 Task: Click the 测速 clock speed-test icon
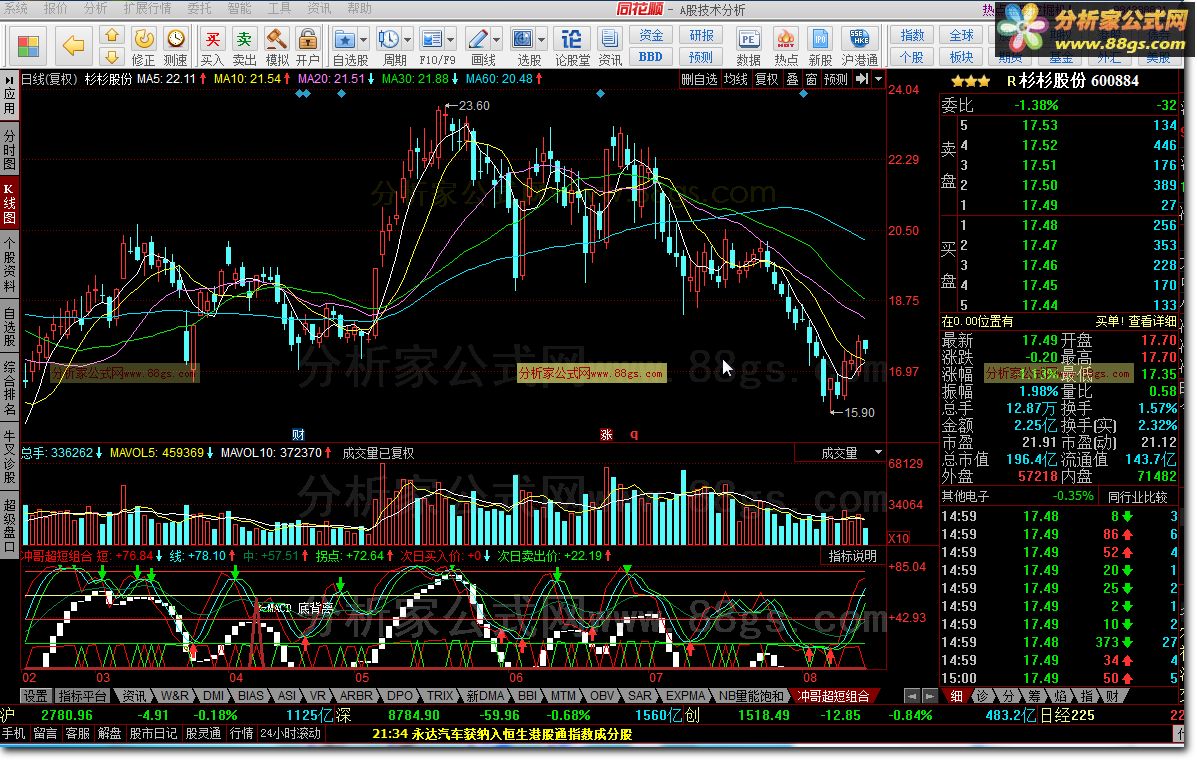176,47
